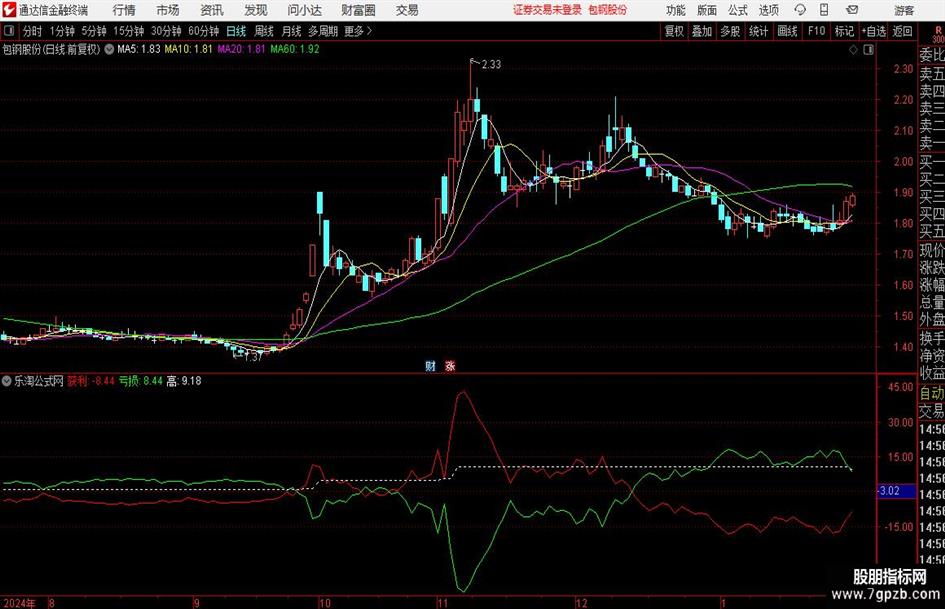Click the 1.37 low price label
The width and height of the screenshot is (945, 609).
coord(253,357)
